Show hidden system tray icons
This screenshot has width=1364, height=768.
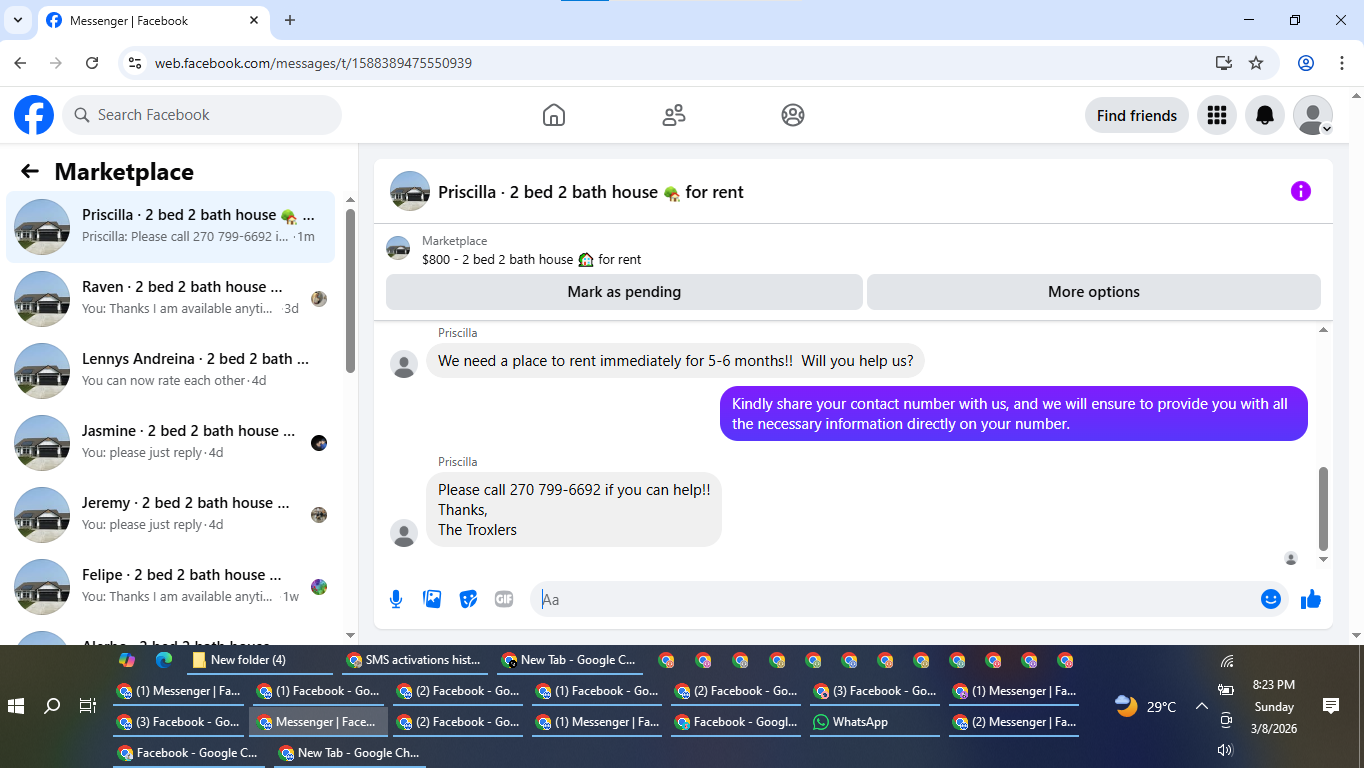(1201, 706)
